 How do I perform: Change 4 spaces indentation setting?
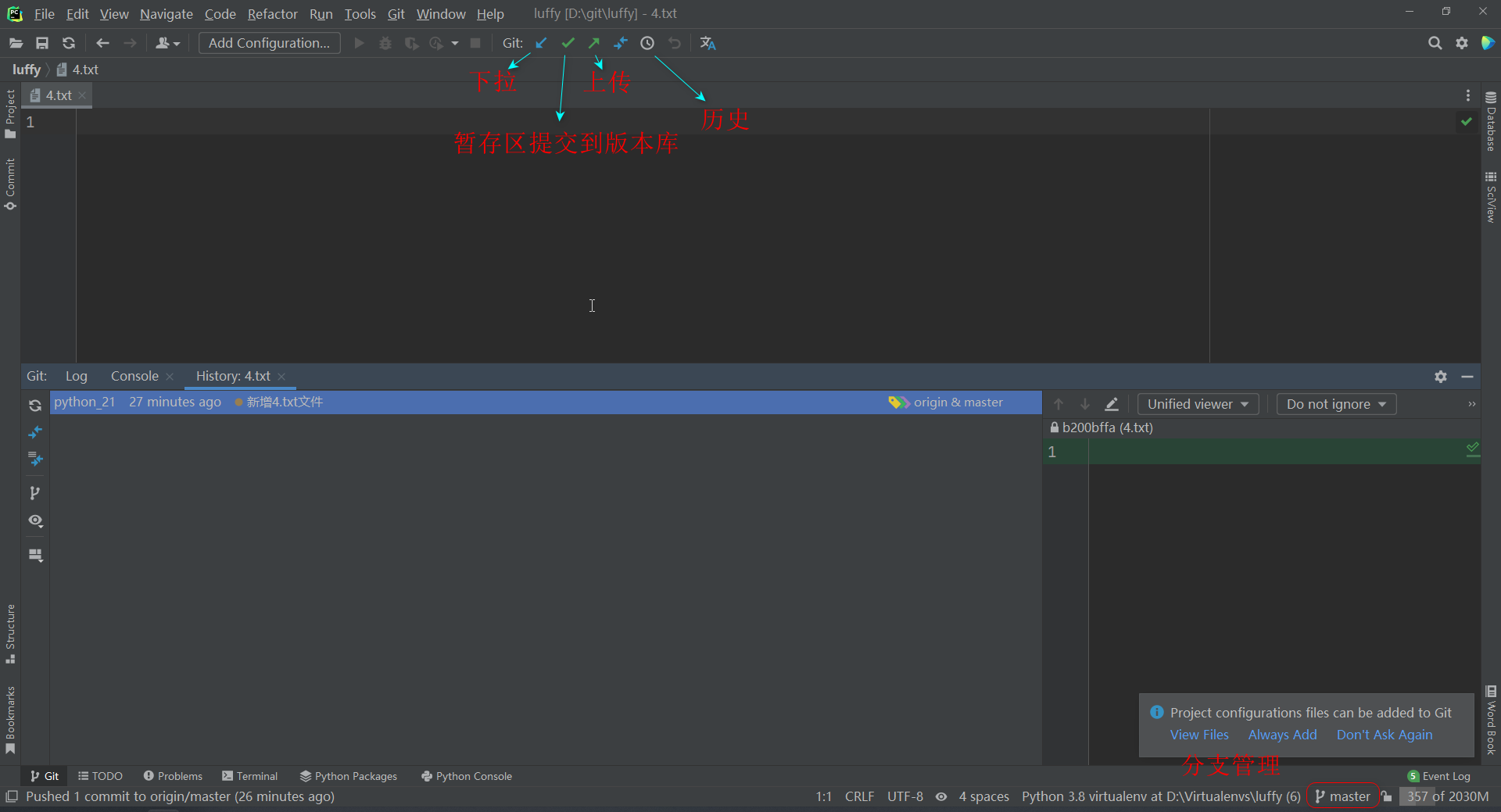pyautogui.click(x=984, y=796)
